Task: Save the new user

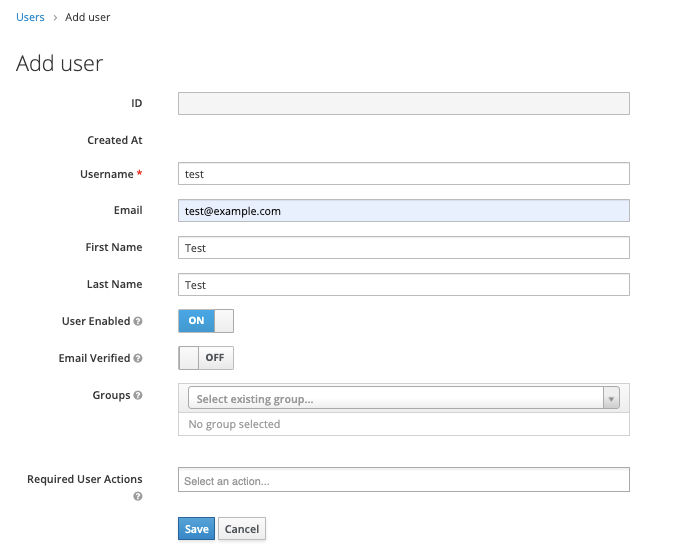Action: [196, 529]
